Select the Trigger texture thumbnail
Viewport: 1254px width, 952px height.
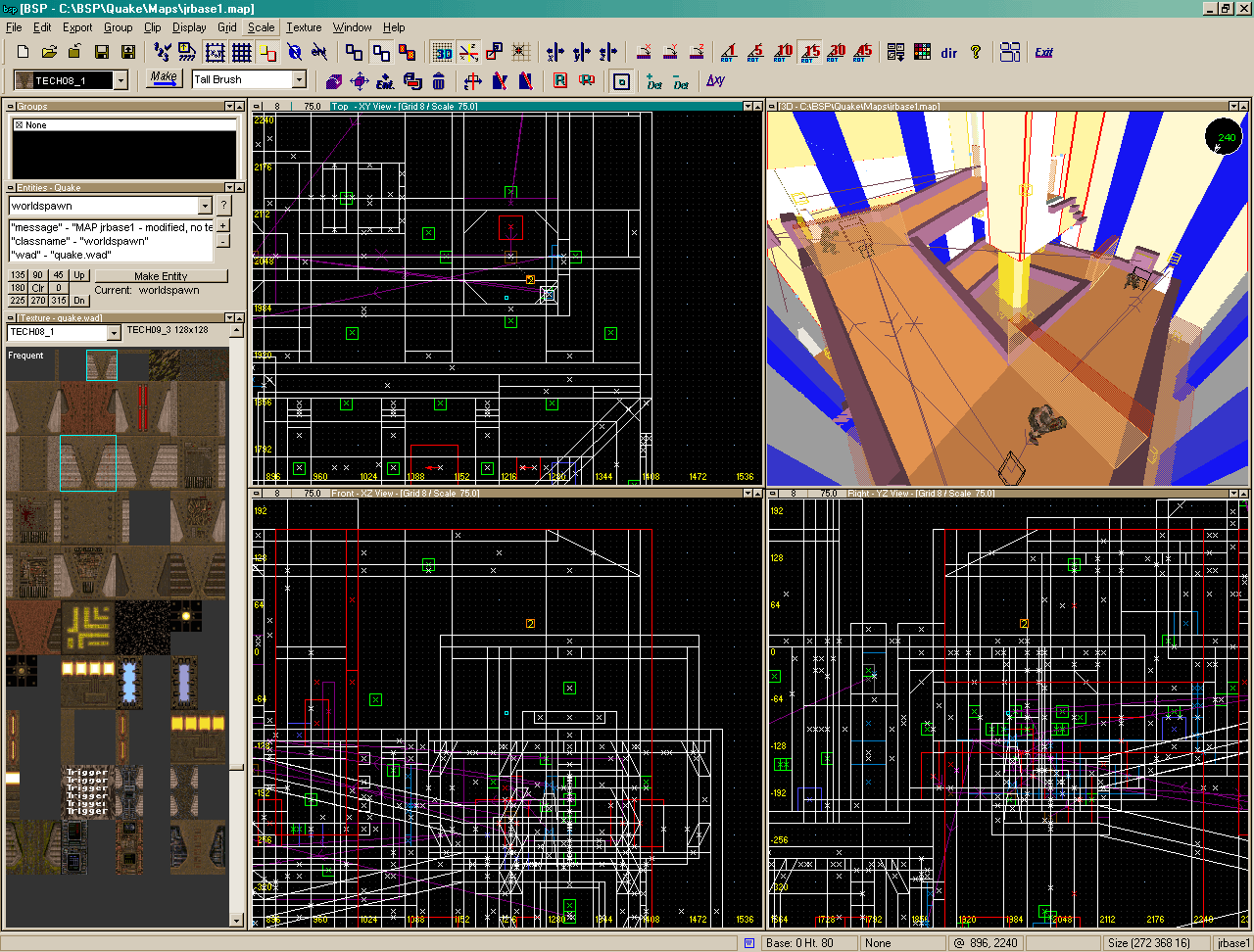pos(87,791)
